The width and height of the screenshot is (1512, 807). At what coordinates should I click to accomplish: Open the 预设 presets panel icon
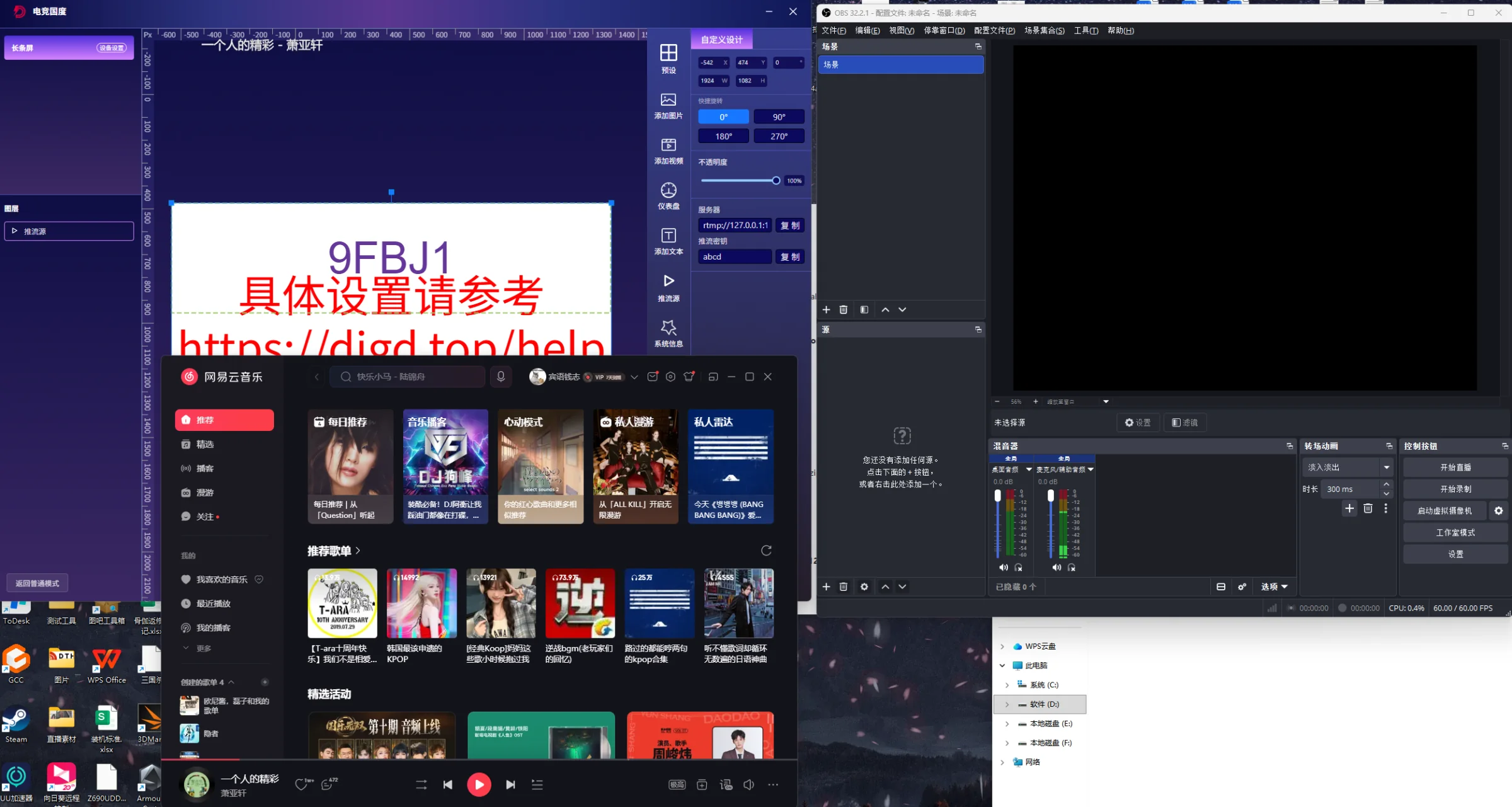tap(668, 59)
